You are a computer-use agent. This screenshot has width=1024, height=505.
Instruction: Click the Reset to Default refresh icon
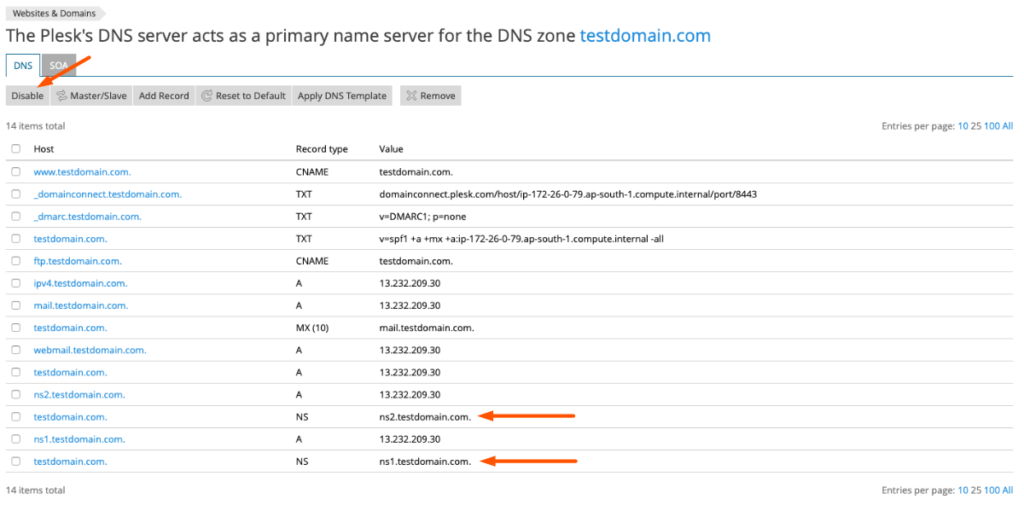point(206,95)
